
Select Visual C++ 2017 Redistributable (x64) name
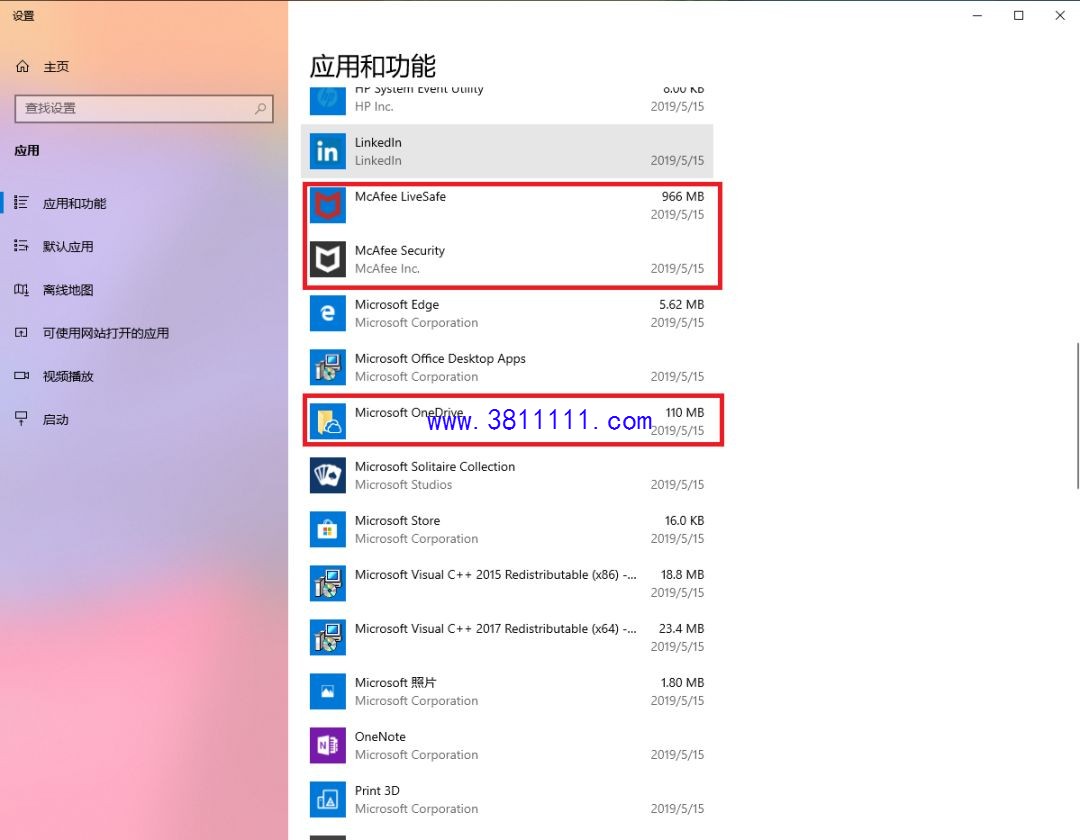pos(495,629)
